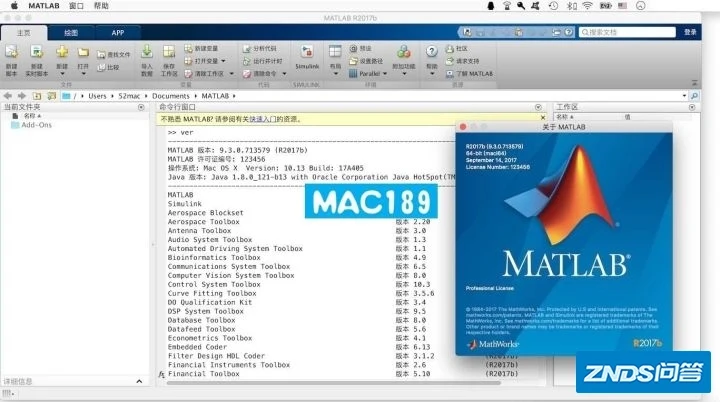Expand the Open Variable (打开变量) dropdown arrow
The height and width of the screenshot is (402, 720).
click(223, 61)
